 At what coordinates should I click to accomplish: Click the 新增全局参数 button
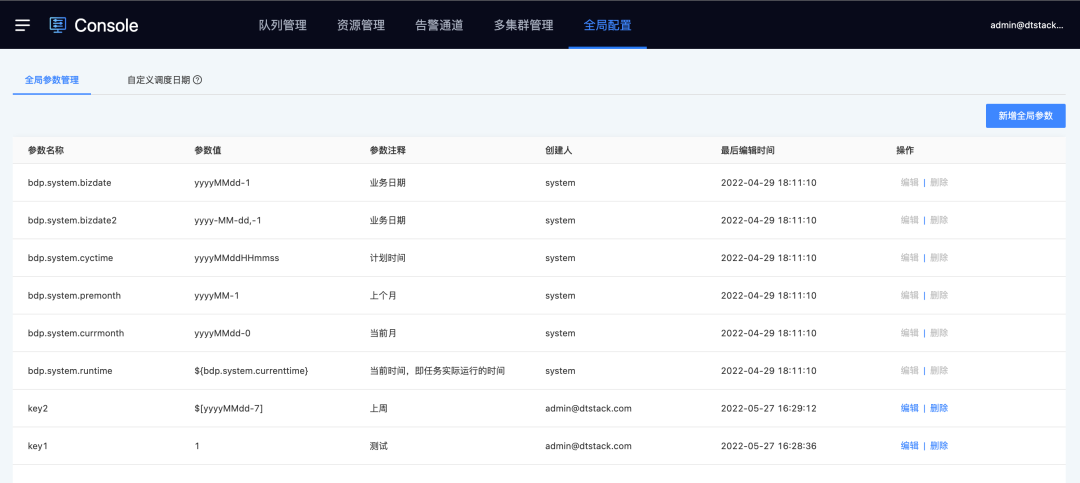[x=1025, y=116]
